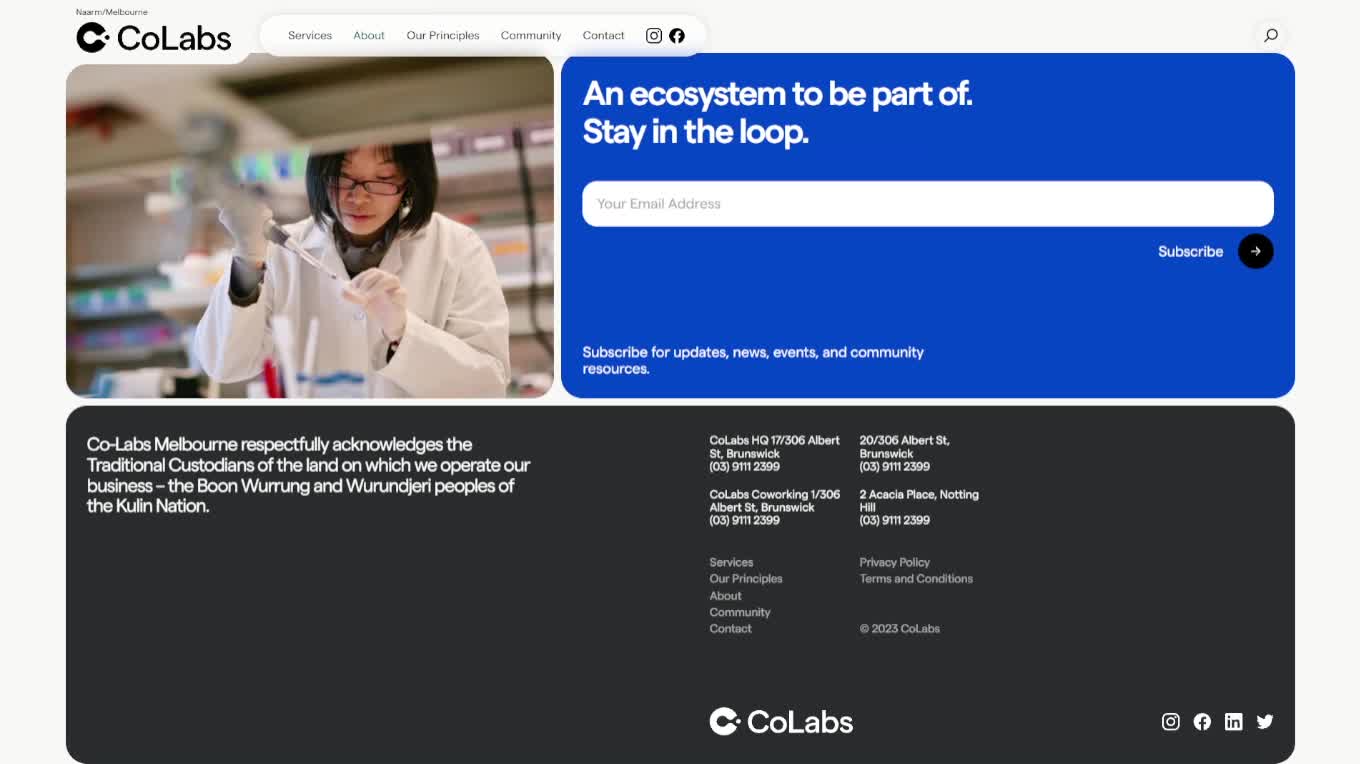
Task: Open Instagram icon in the footer
Action: (1171, 721)
